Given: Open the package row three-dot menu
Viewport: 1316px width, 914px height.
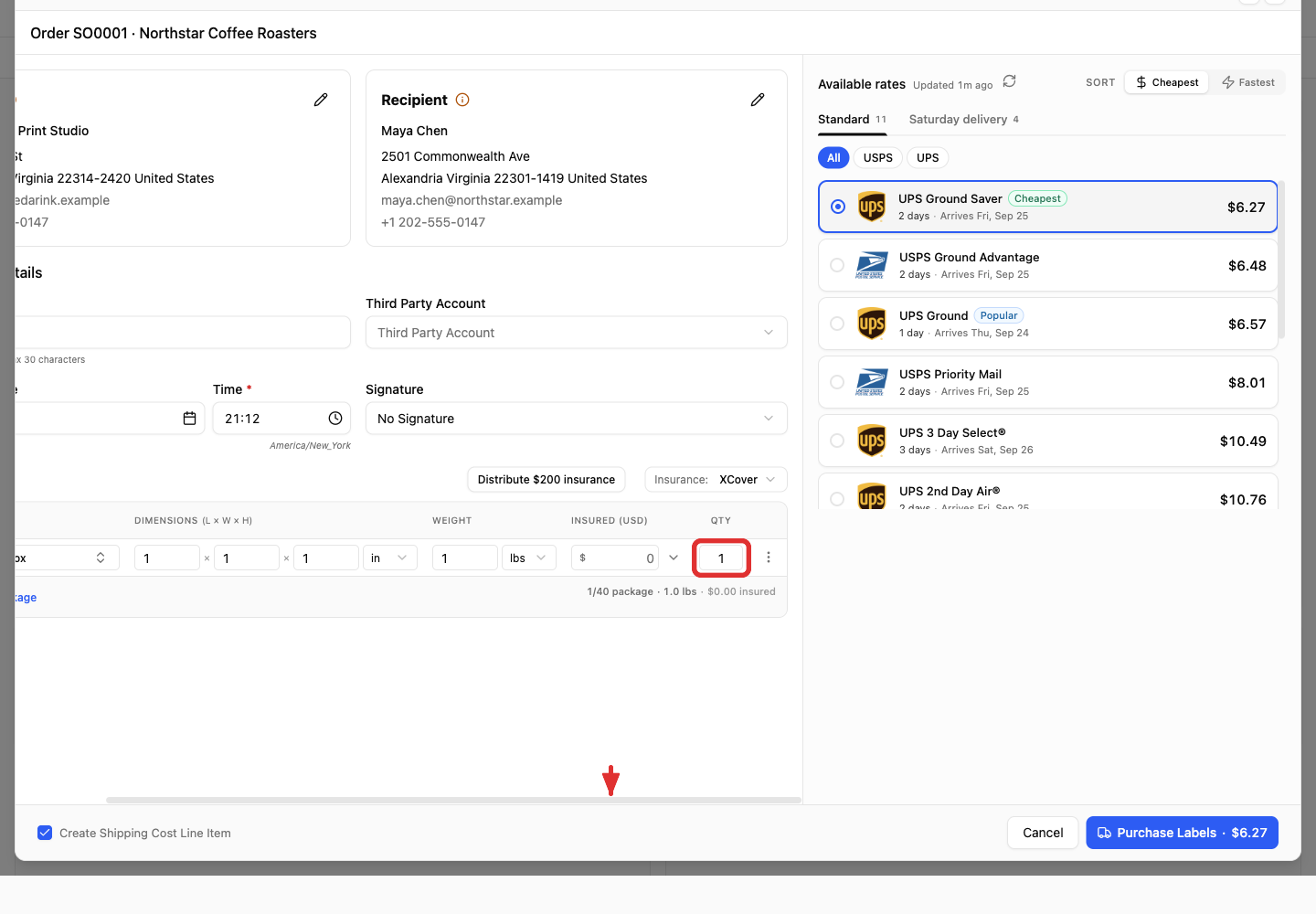Looking at the screenshot, I should coord(769,558).
